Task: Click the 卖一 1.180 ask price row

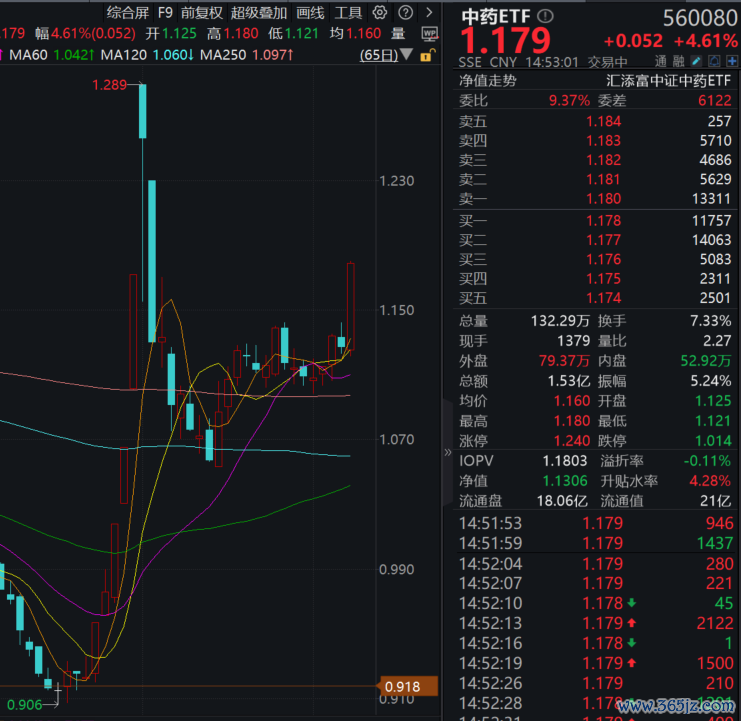Action: (598, 199)
